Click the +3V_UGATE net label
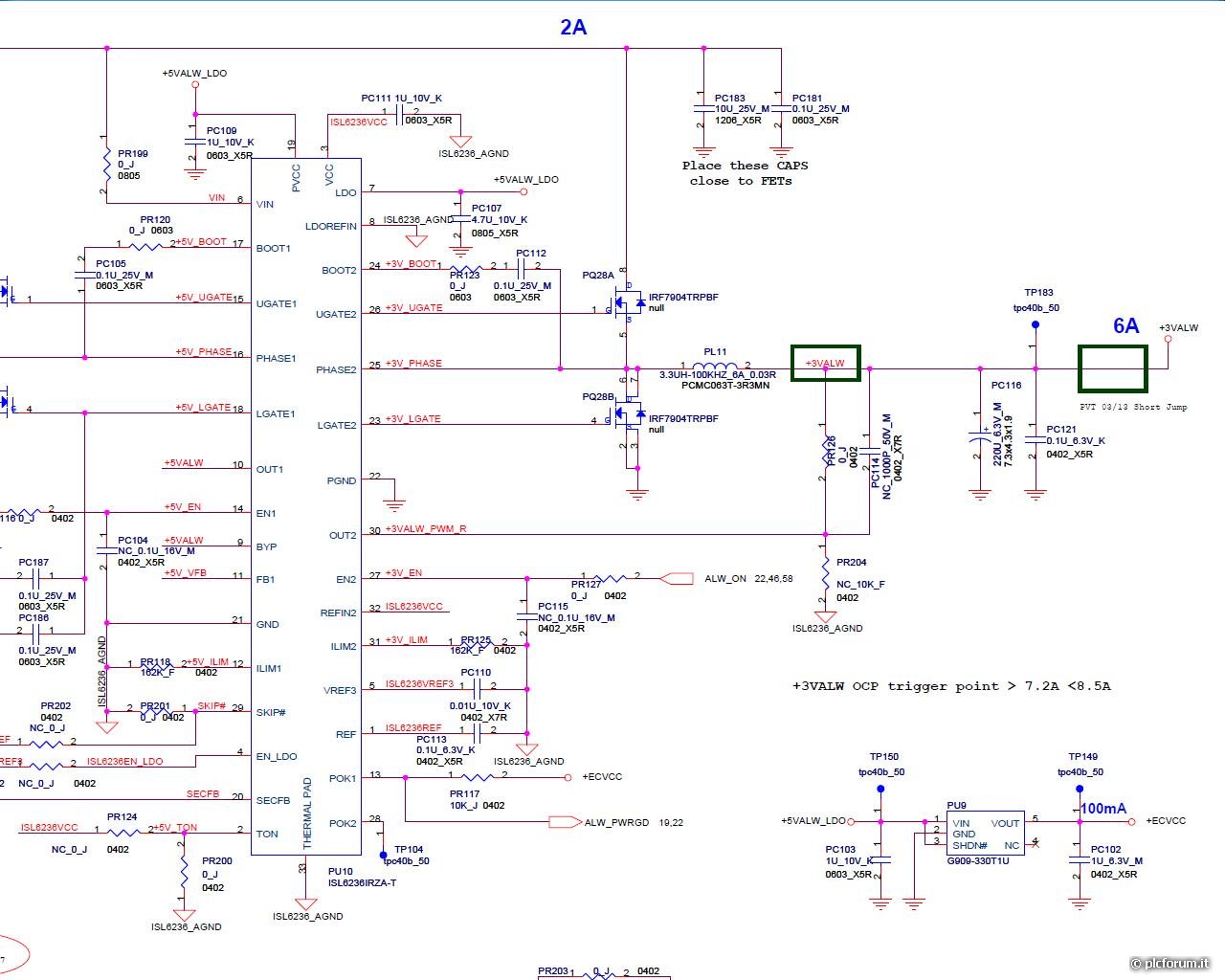 [x=413, y=308]
